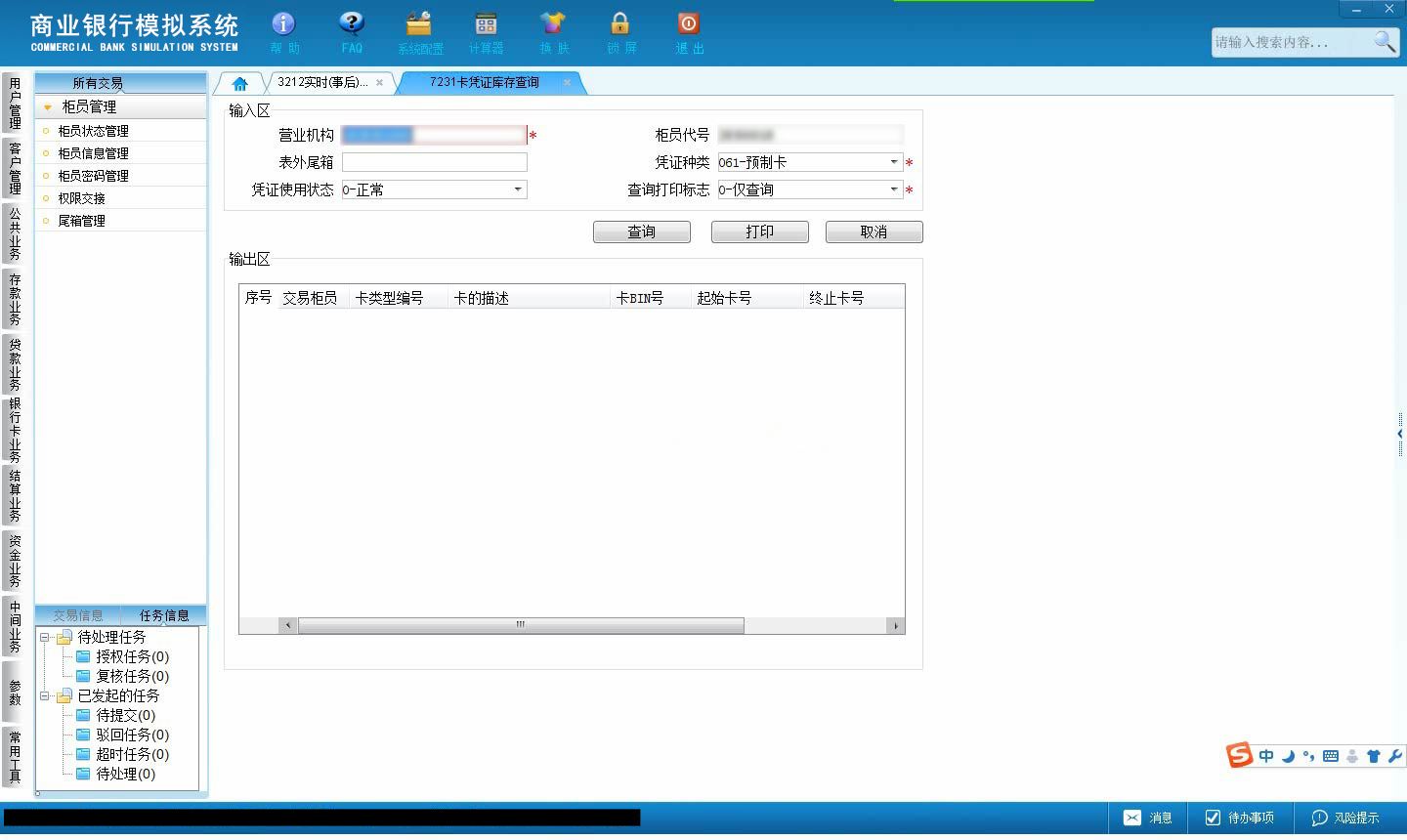Toggle Sogou punctuation mode icon

point(1309,756)
